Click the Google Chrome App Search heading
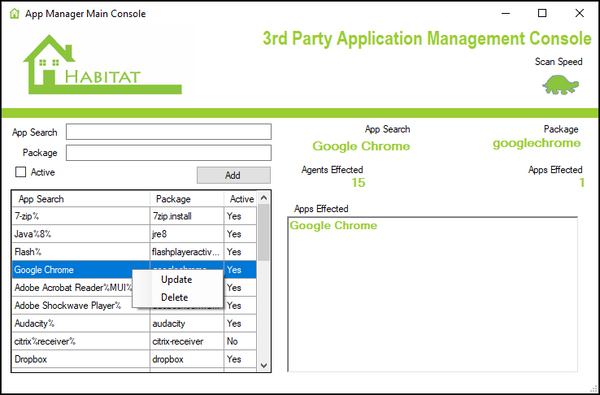Screen dimensions: 600x395 click(361, 146)
